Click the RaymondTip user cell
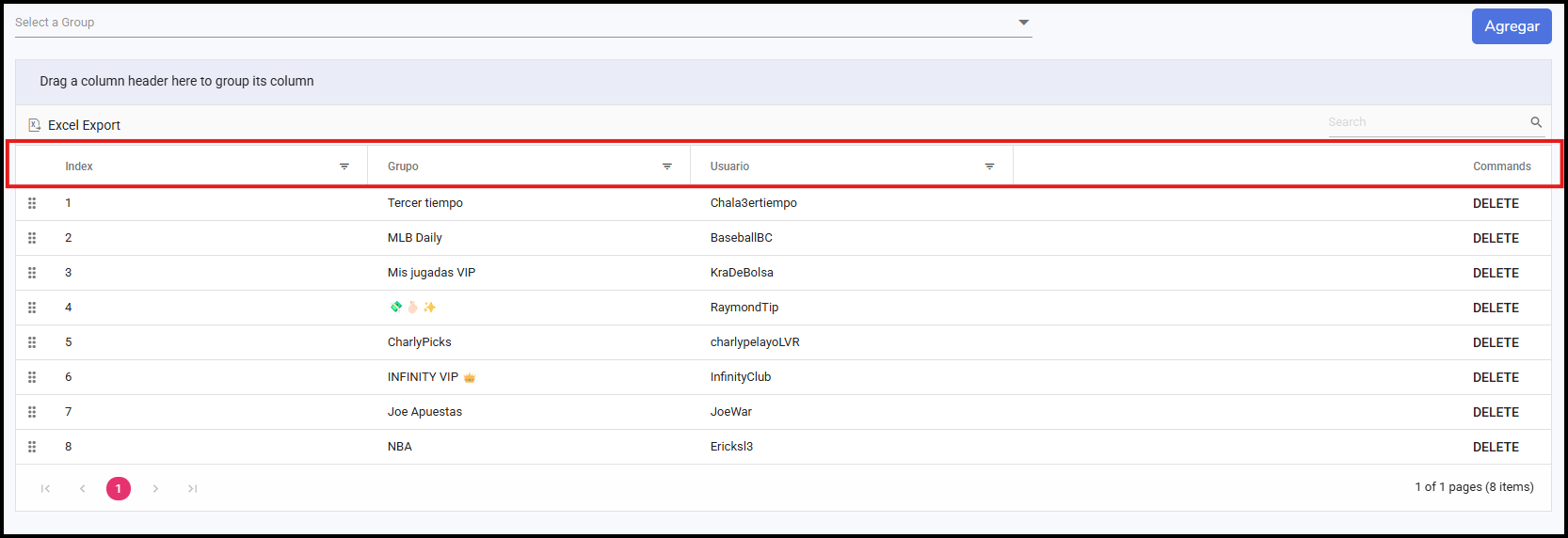 [x=744, y=308]
